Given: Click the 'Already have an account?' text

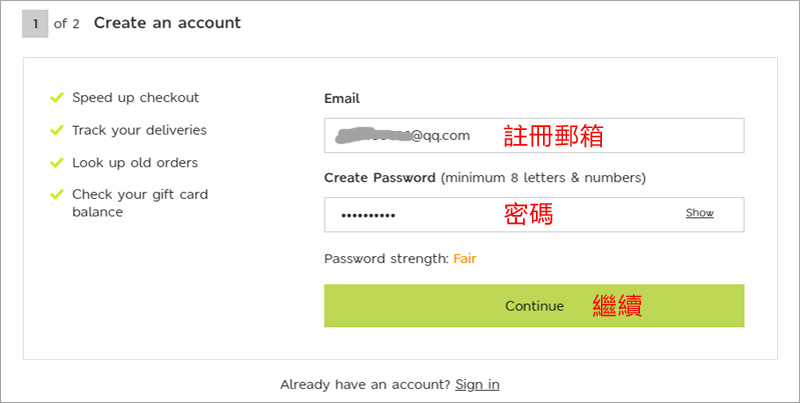Looking at the screenshot, I should tap(365, 384).
